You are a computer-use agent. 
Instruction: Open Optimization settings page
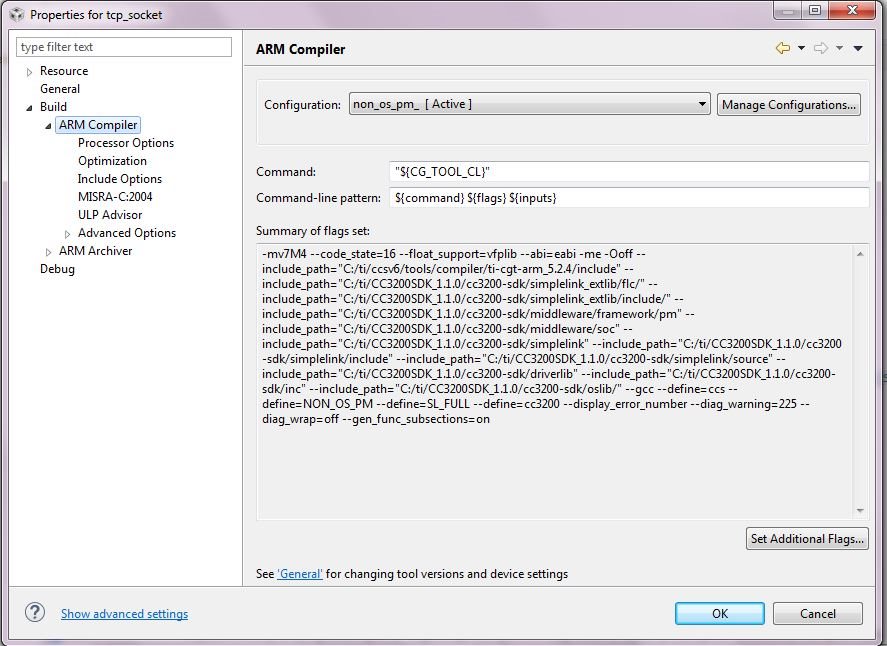(x=112, y=161)
